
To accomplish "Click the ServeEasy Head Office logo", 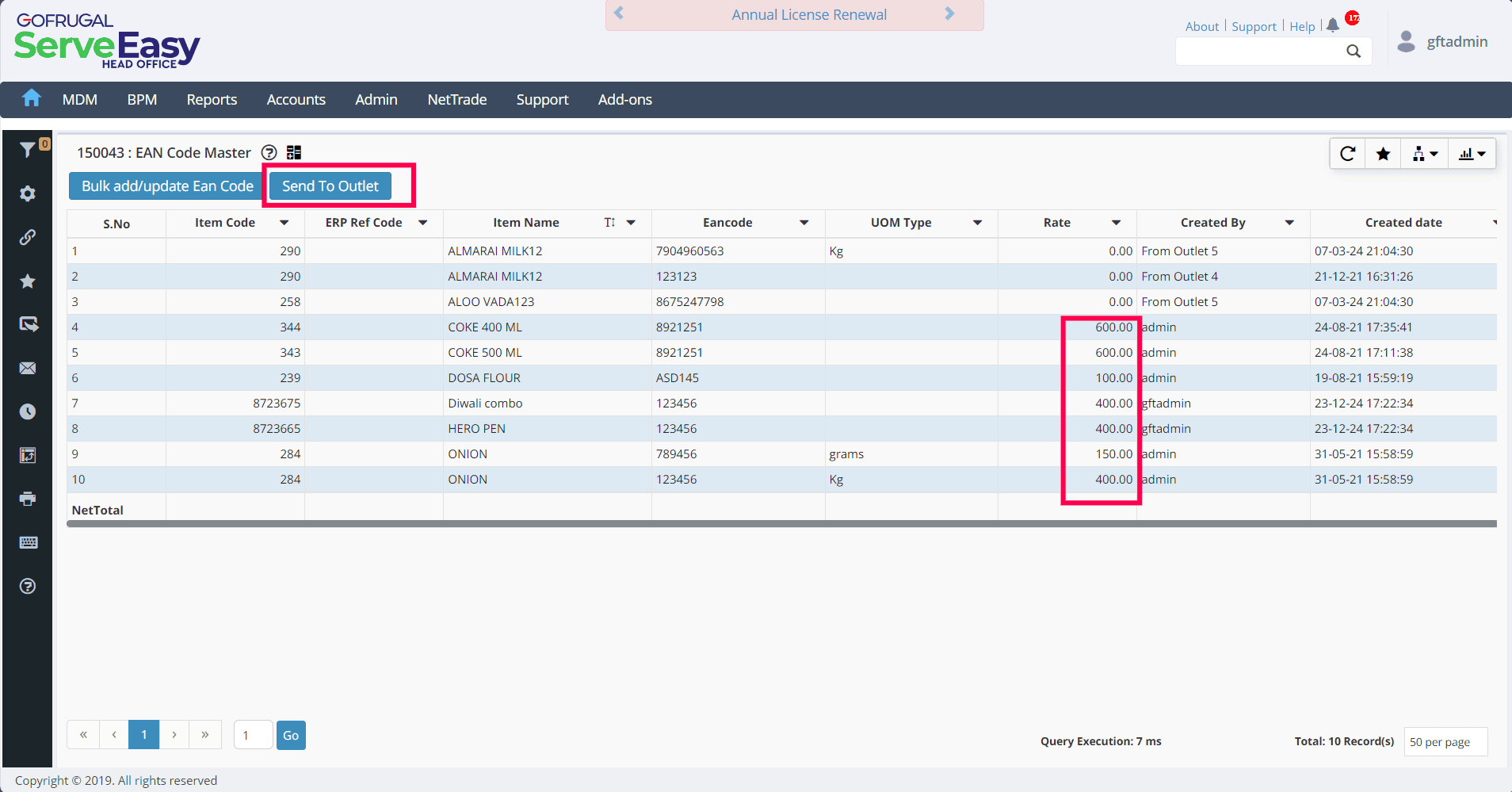I will point(107,40).
